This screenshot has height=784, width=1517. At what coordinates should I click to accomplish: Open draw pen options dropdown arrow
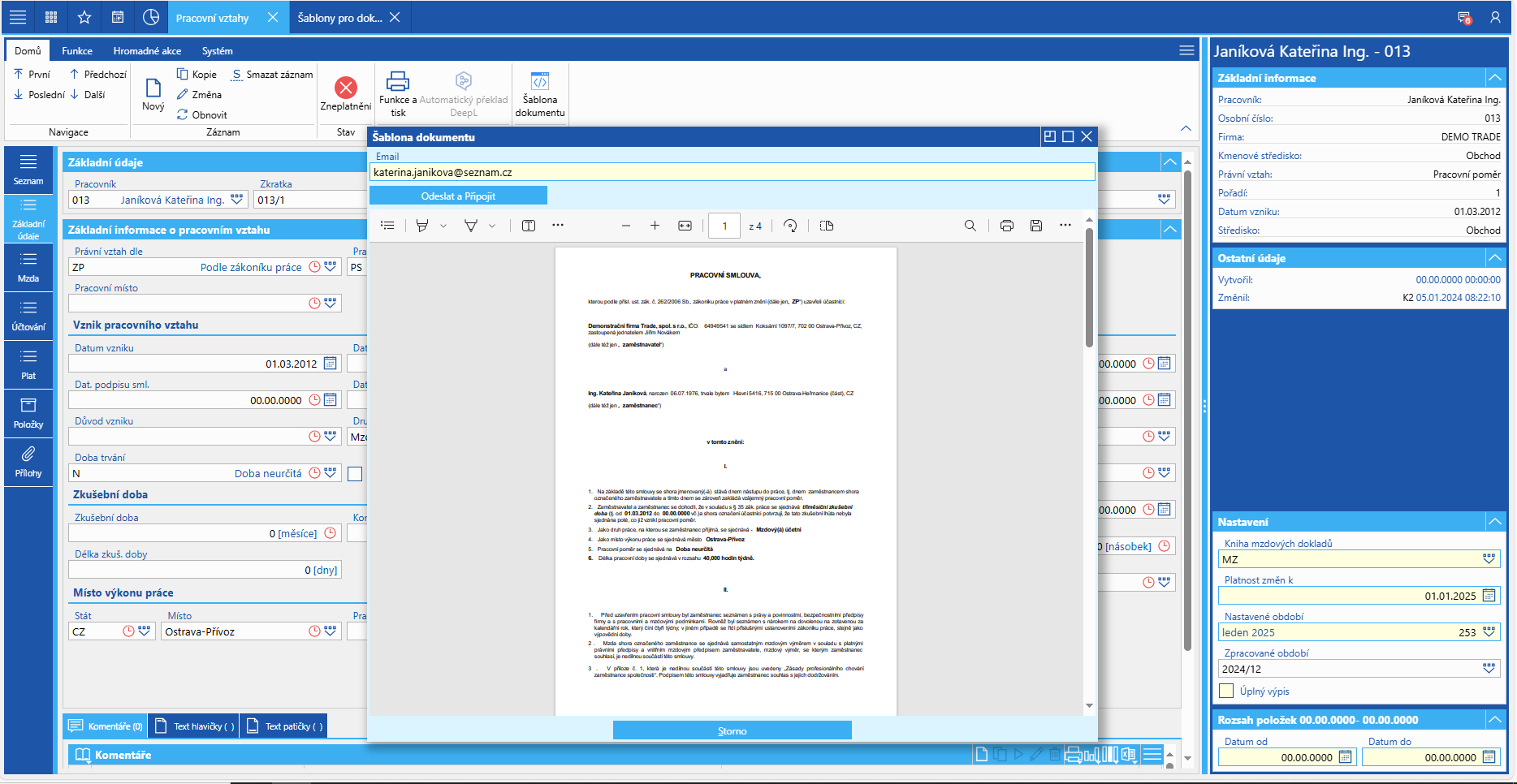(x=492, y=226)
